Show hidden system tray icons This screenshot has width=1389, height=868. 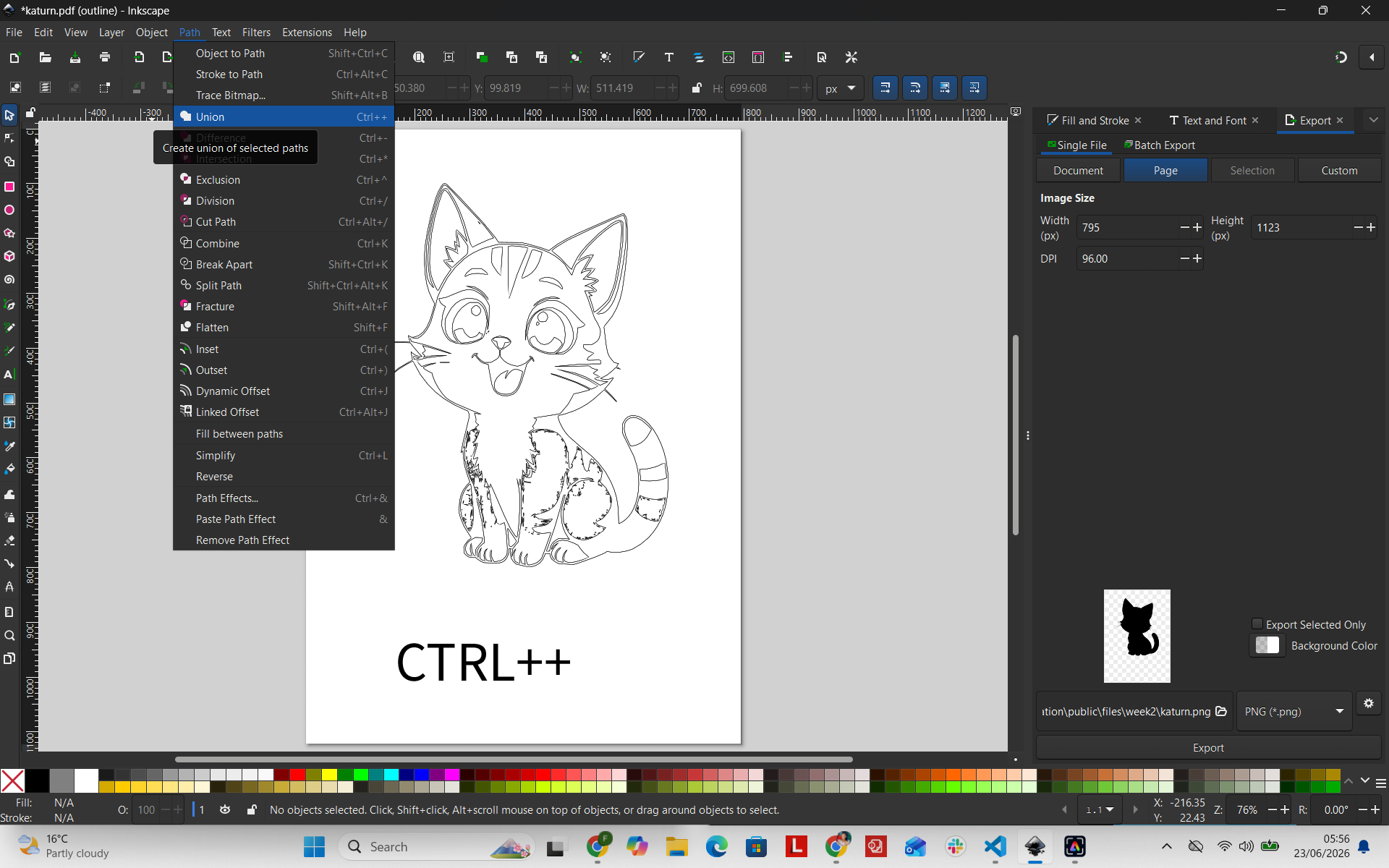click(1167, 846)
